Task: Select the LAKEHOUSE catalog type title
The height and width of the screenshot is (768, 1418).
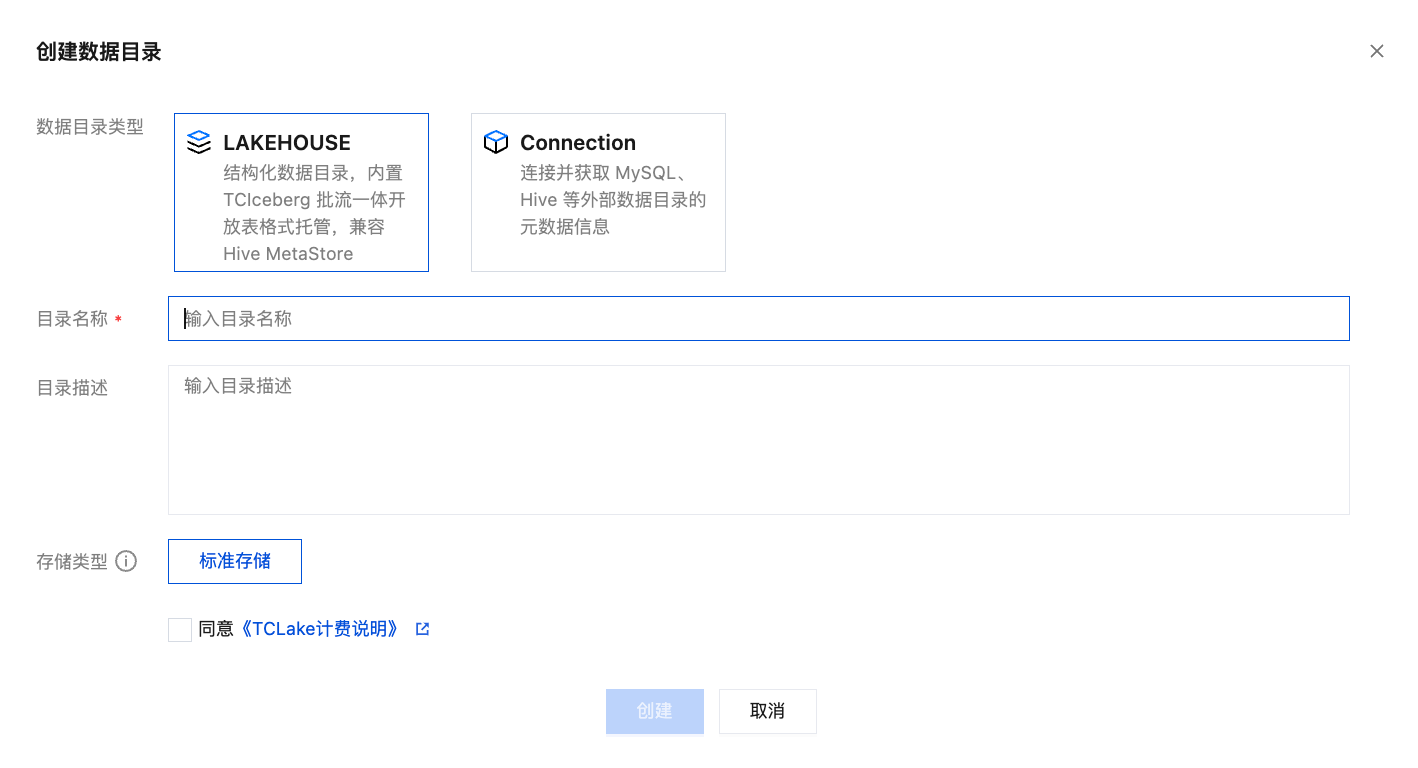Action: pos(287,143)
